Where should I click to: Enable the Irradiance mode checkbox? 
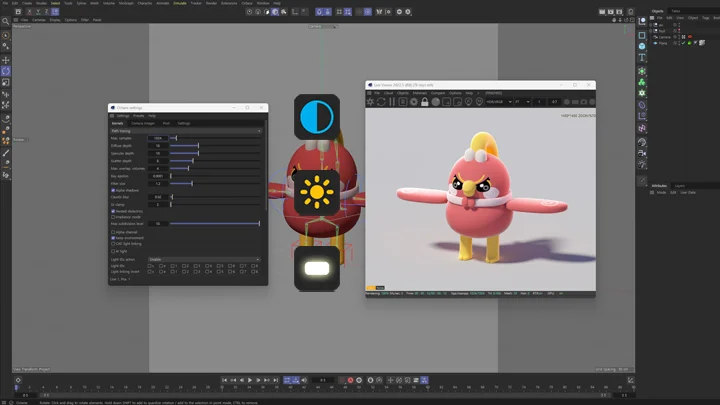pos(113,217)
